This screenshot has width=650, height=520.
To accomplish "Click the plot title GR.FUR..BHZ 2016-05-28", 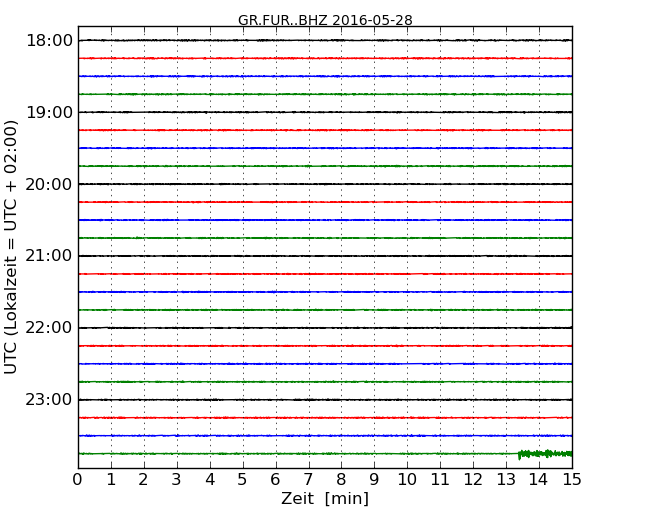I will click(325, 20).
